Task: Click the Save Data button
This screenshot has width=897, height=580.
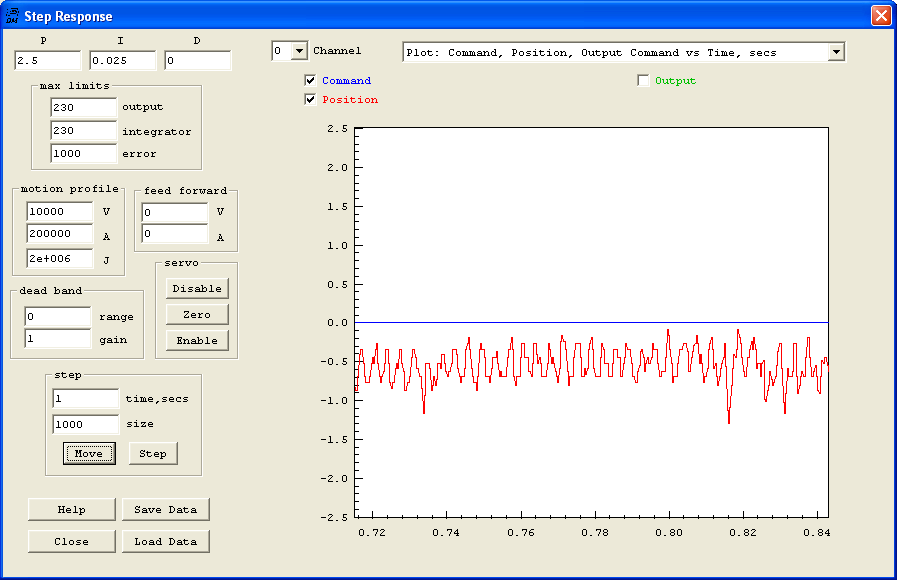Action: click(166, 510)
